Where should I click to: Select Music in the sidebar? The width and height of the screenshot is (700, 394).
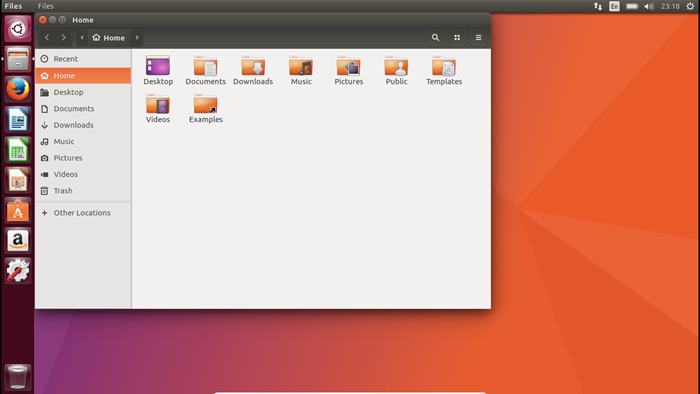coord(83,141)
